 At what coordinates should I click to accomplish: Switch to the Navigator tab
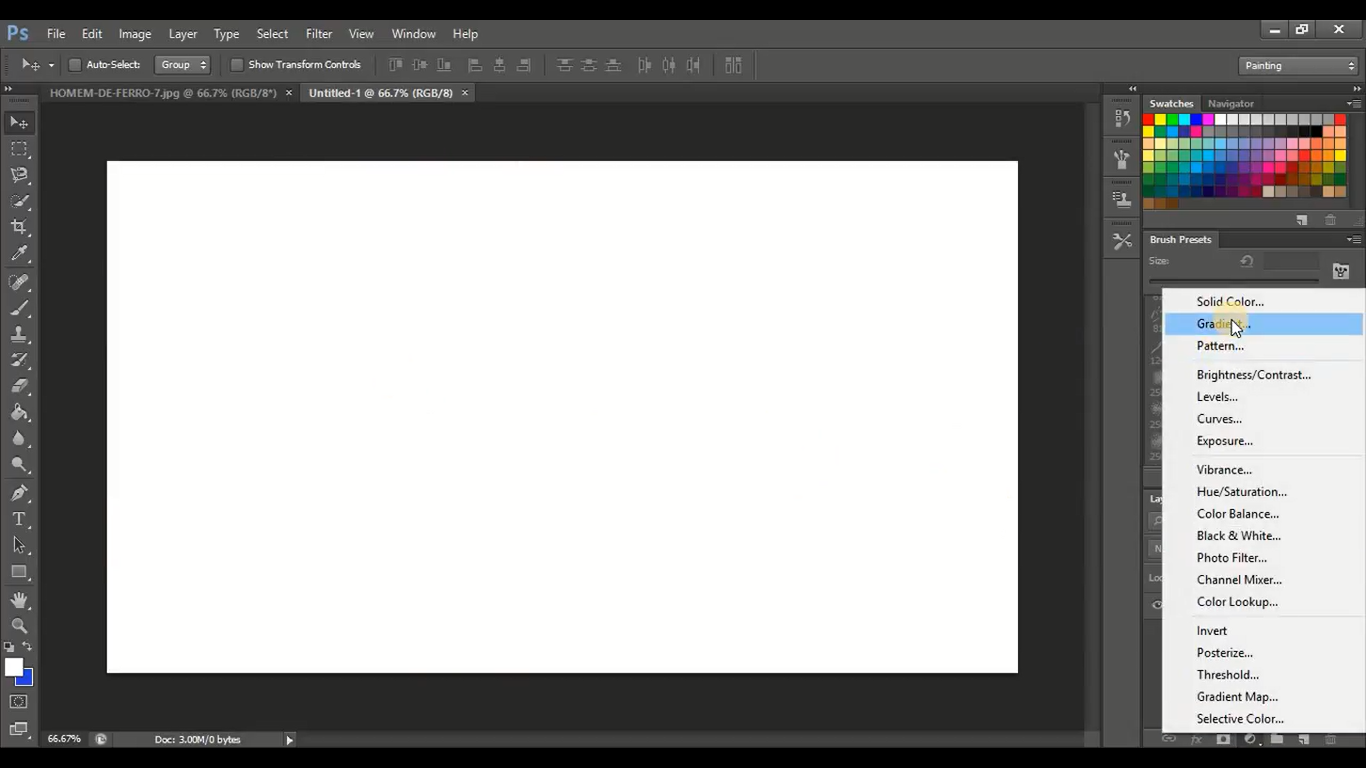coord(1230,103)
